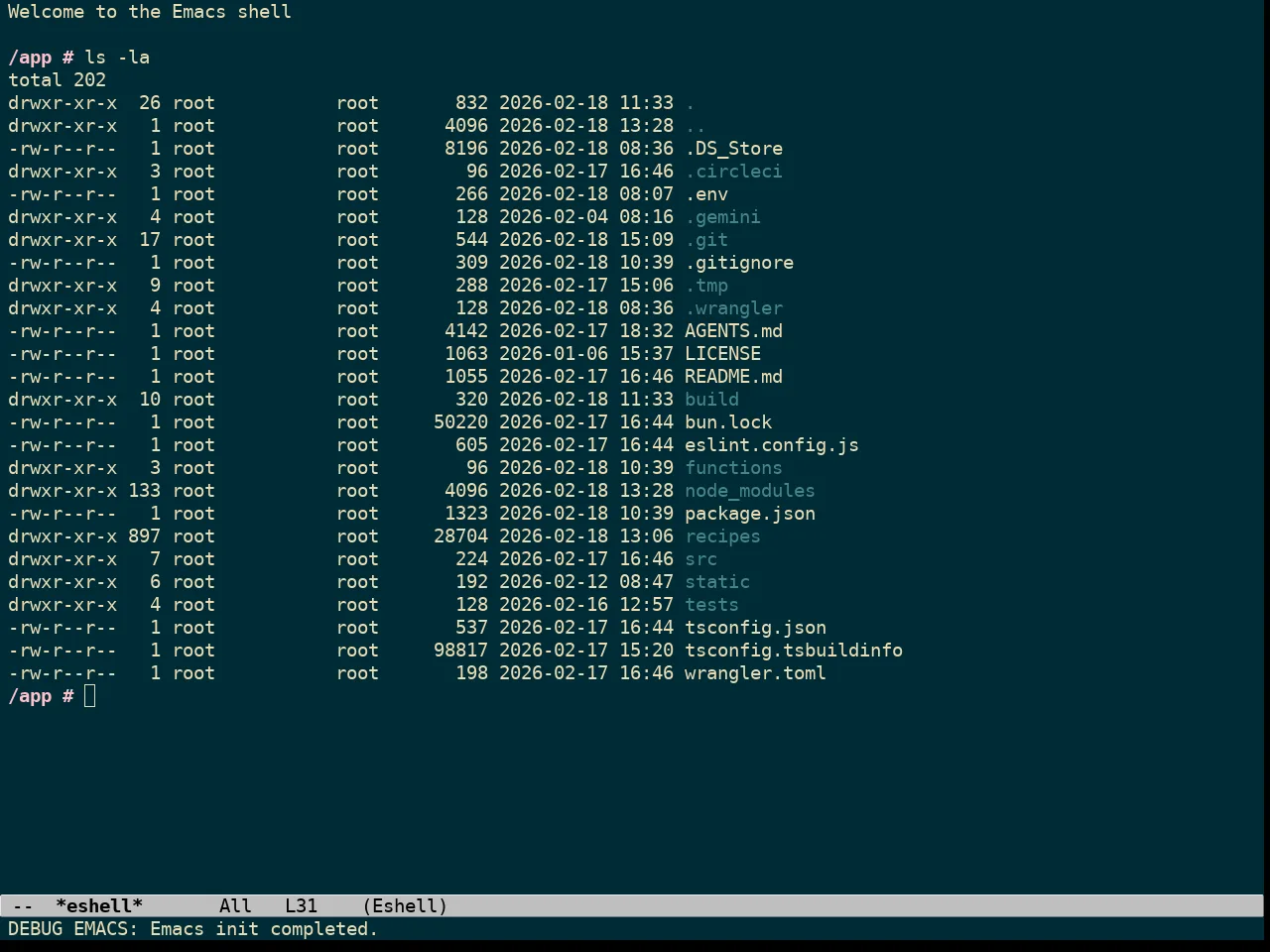The image size is (1270, 952).
Task: Select the wrangler.toml file name
Action: point(755,673)
